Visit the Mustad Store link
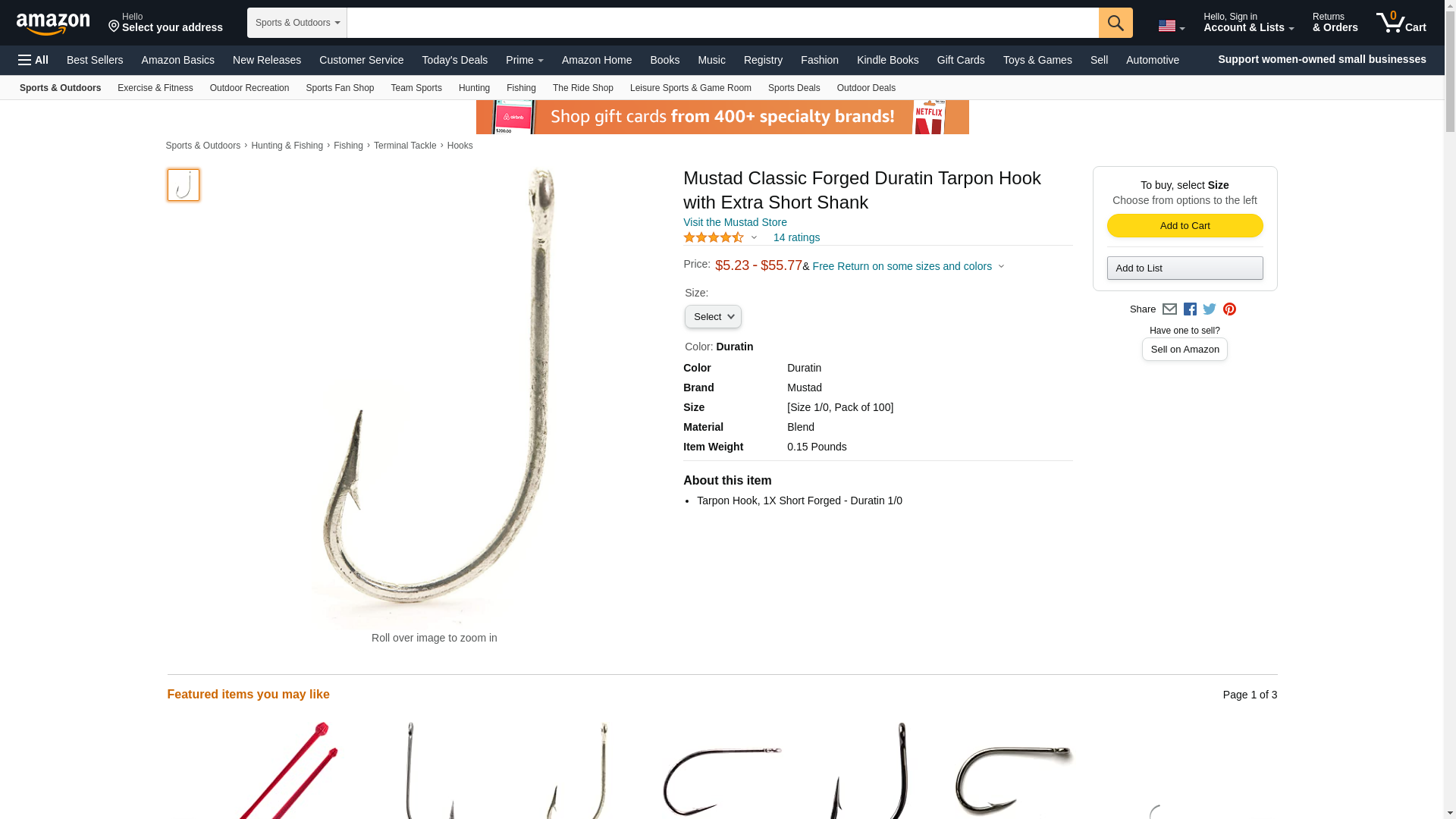The width and height of the screenshot is (1456, 819). [735, 222]
